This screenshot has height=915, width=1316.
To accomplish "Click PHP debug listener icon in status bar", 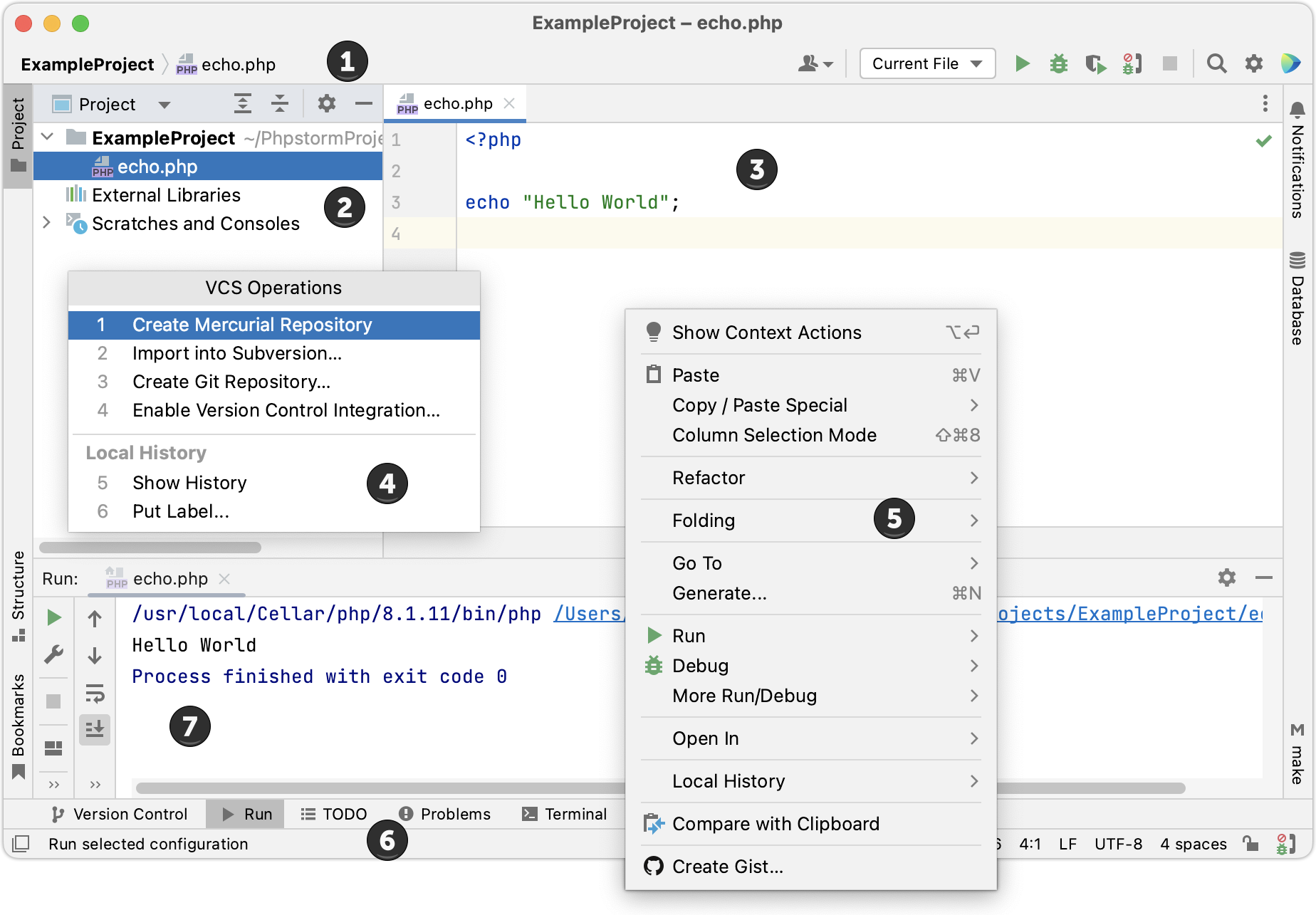I will click(1286, 844).
